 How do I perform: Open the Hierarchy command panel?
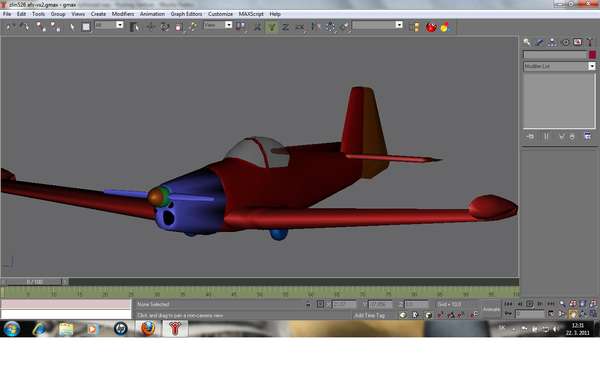tap(552, 42)
